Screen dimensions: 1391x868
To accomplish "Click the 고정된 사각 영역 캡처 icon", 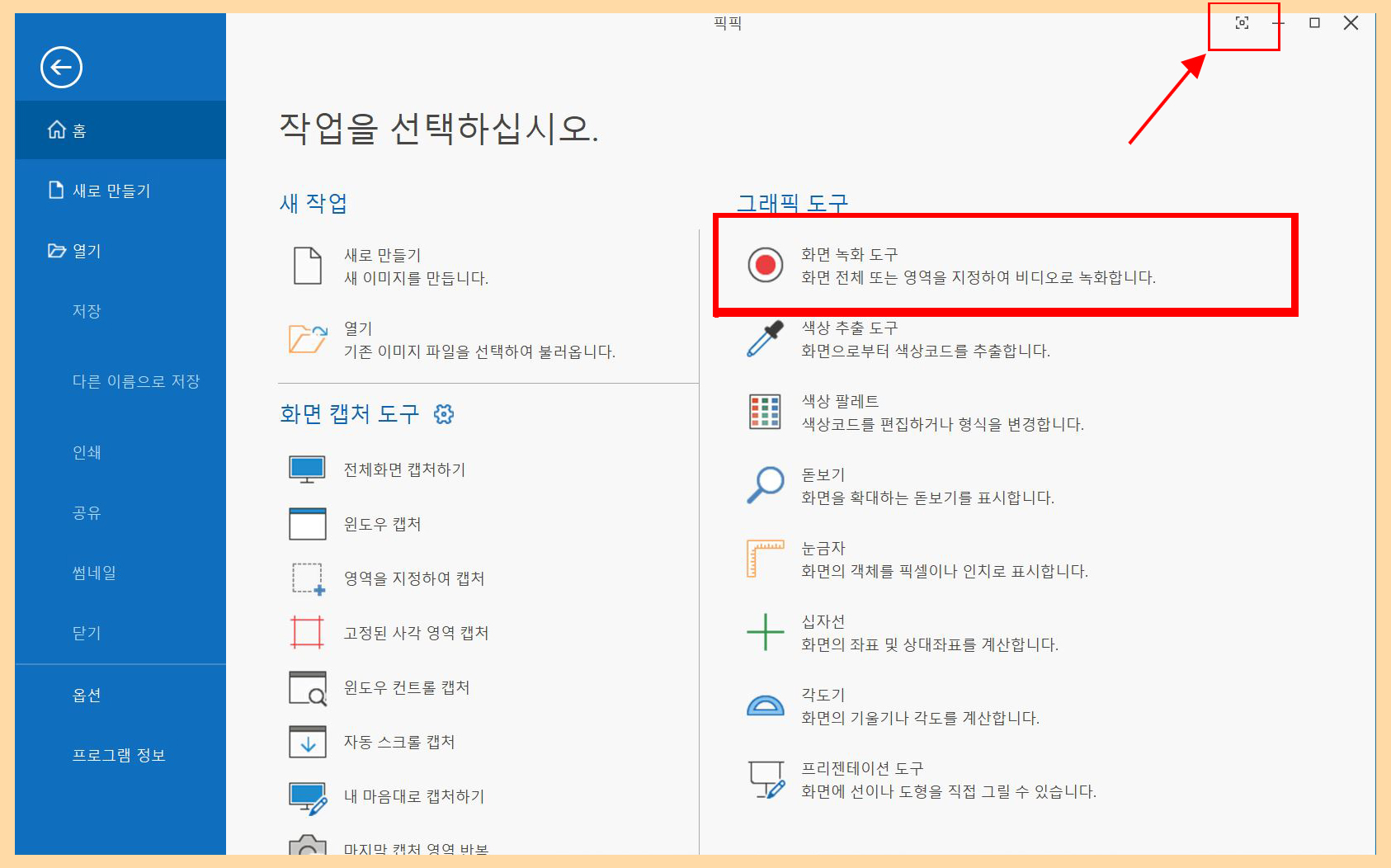I will point(307,633).
